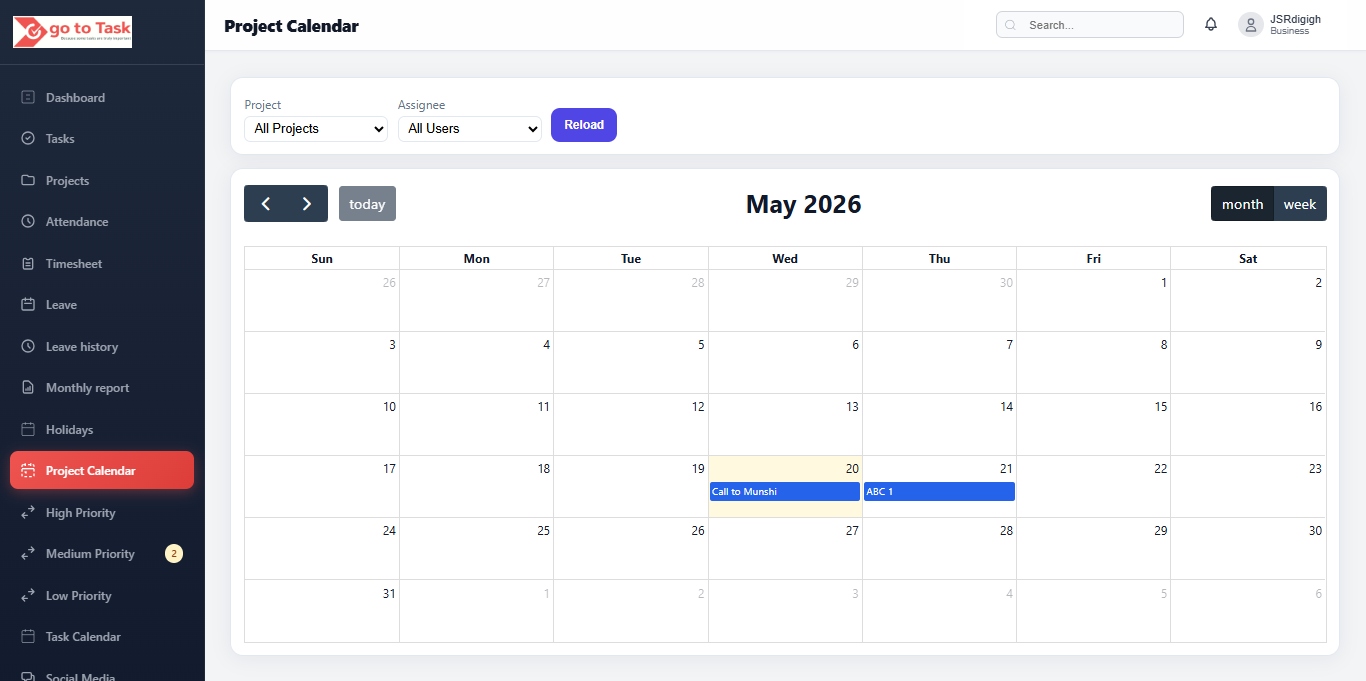The height and width of the screenshot is (681, 1366).
Task: Open Leave history menu item
Action: pyautogui.click(x=102, y=347)
